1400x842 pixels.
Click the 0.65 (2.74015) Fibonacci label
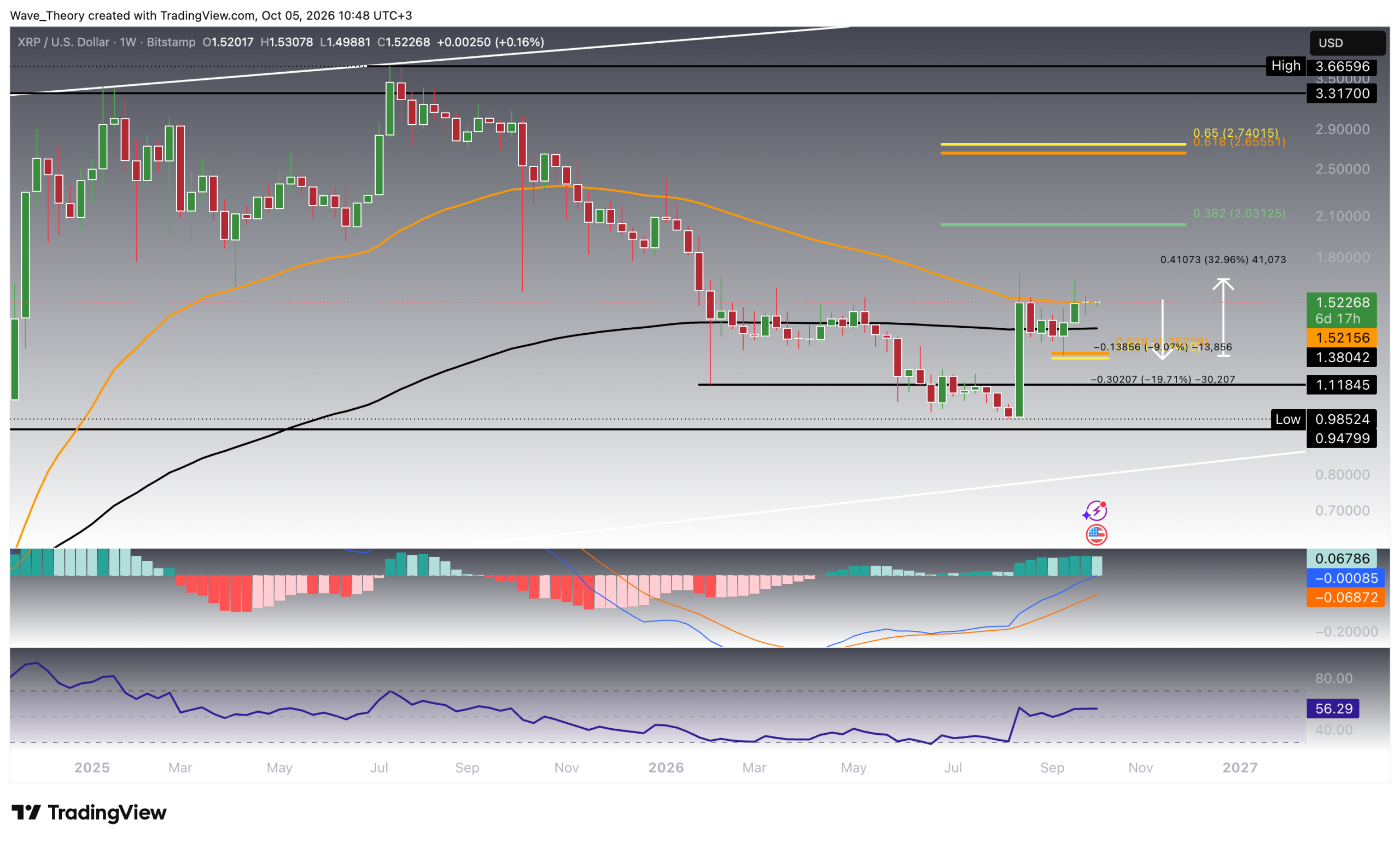(x=1235, y=132)
